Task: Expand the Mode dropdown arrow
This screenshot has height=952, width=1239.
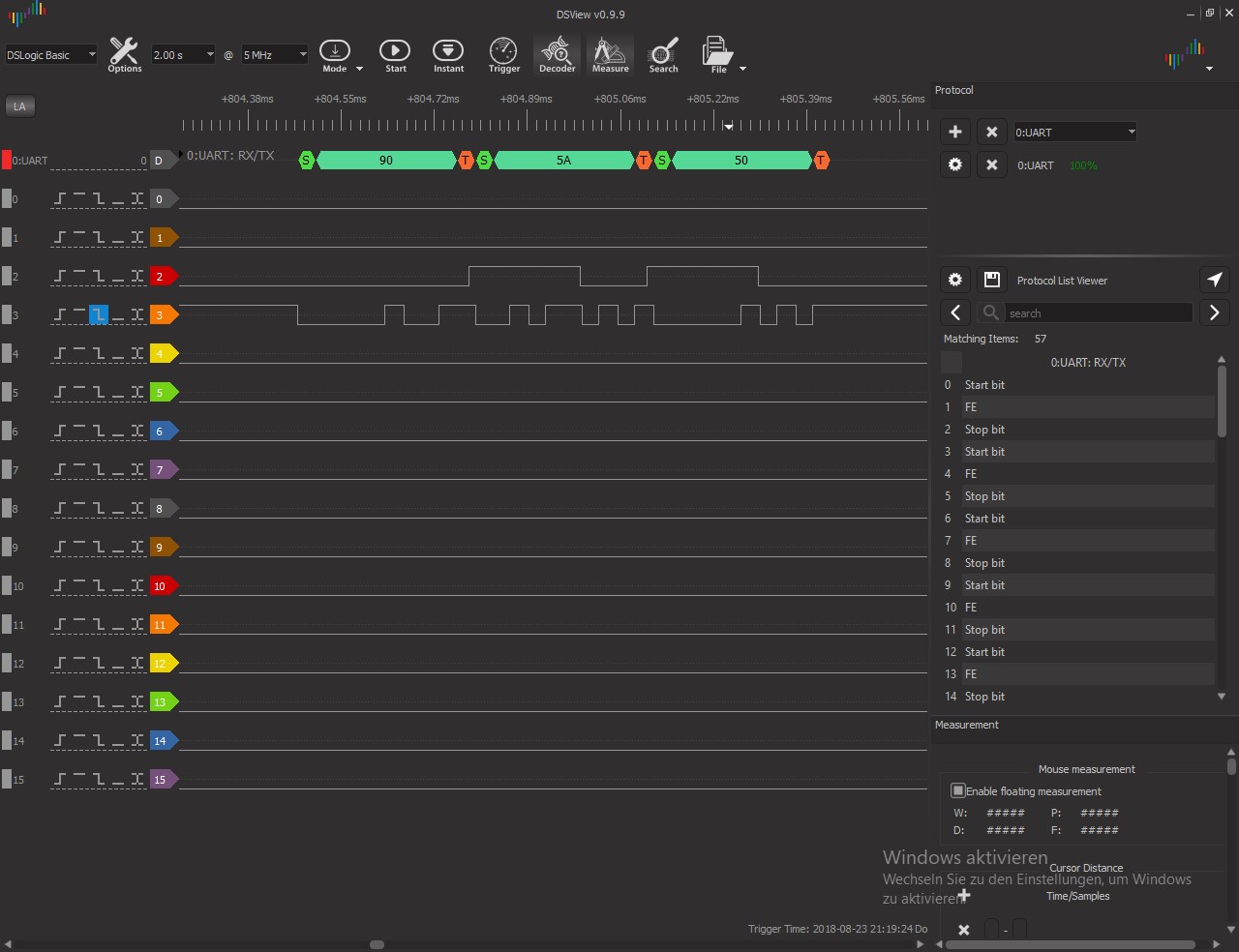Action: [359, 69]
